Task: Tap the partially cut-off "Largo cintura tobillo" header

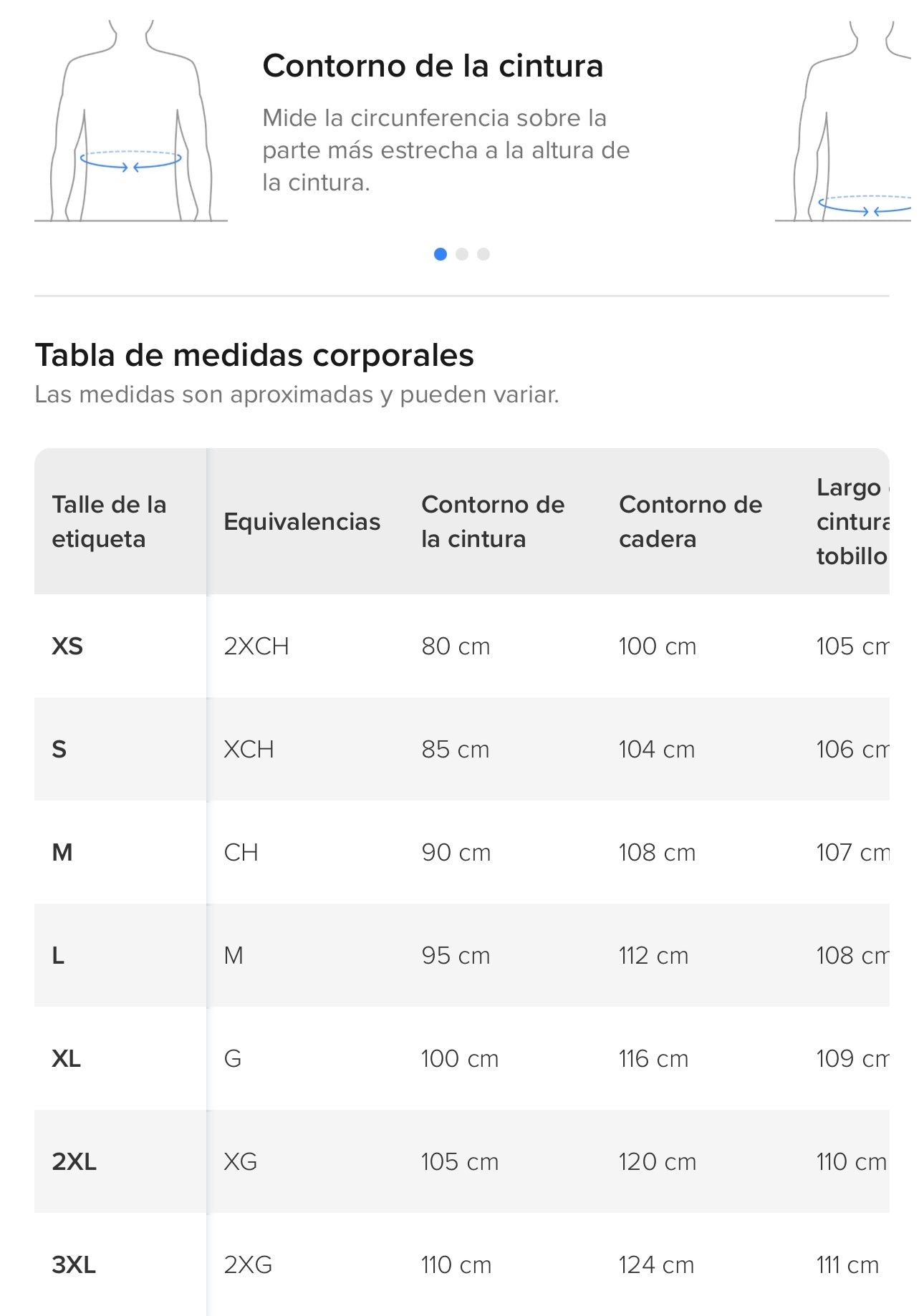Action: coord(852,521)
